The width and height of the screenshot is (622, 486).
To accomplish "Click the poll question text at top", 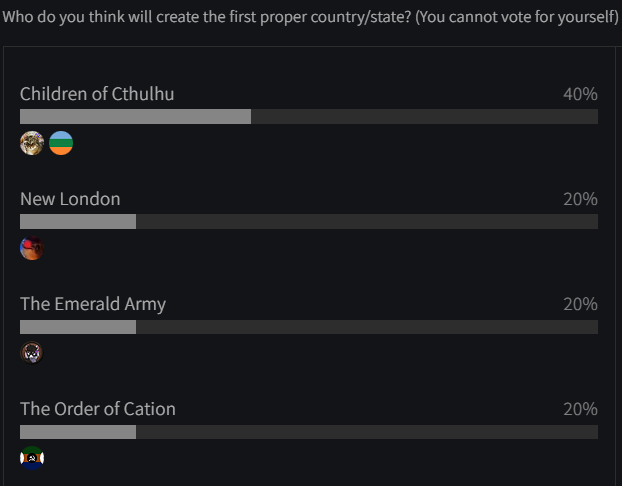I will (x=311, y=17).
